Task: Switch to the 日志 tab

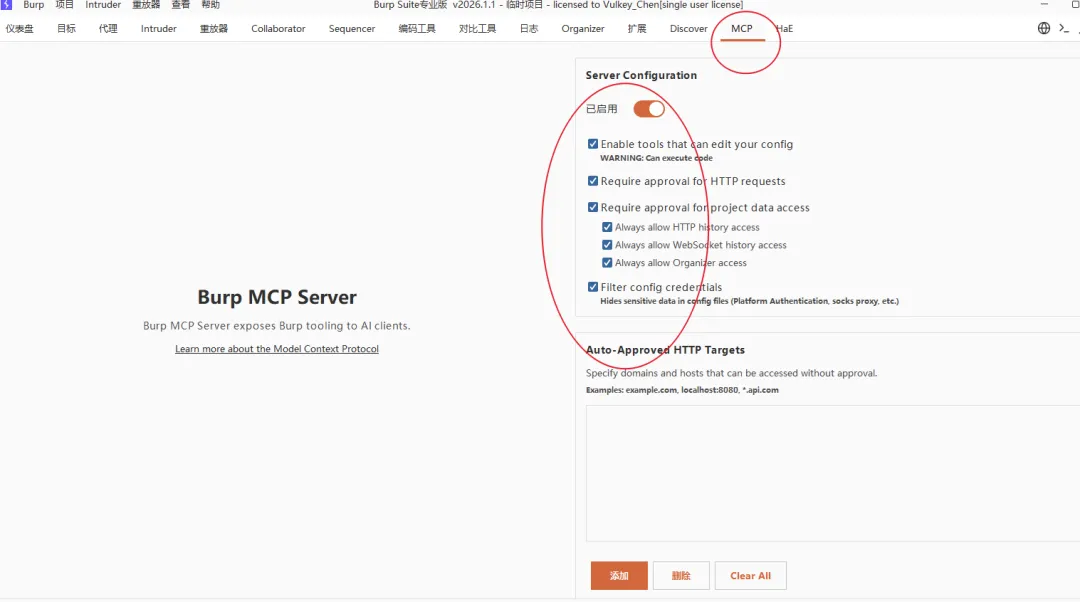Action: [x=529, y=29]
